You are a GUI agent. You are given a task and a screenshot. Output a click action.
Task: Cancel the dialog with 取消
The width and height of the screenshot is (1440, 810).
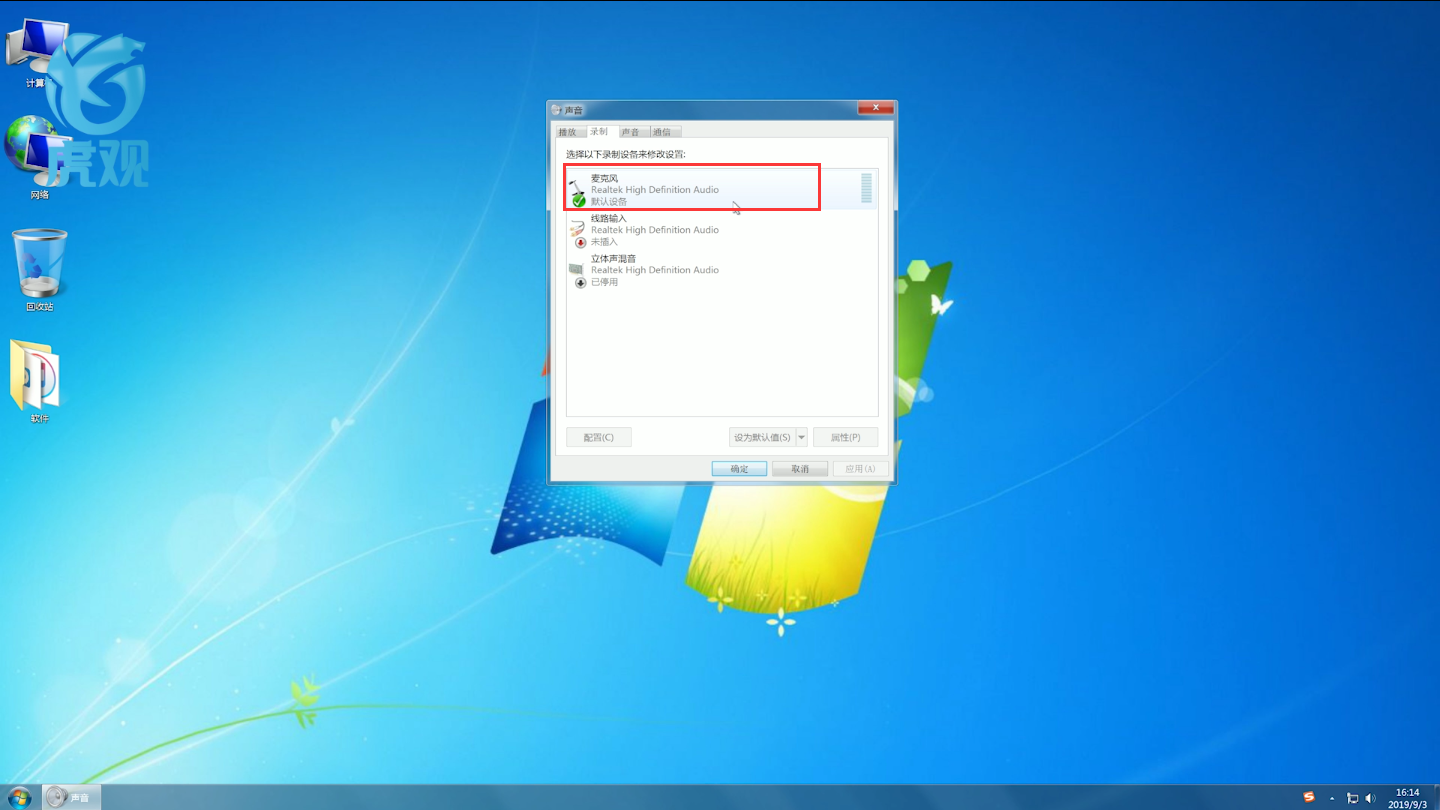(x=800, y=469)
